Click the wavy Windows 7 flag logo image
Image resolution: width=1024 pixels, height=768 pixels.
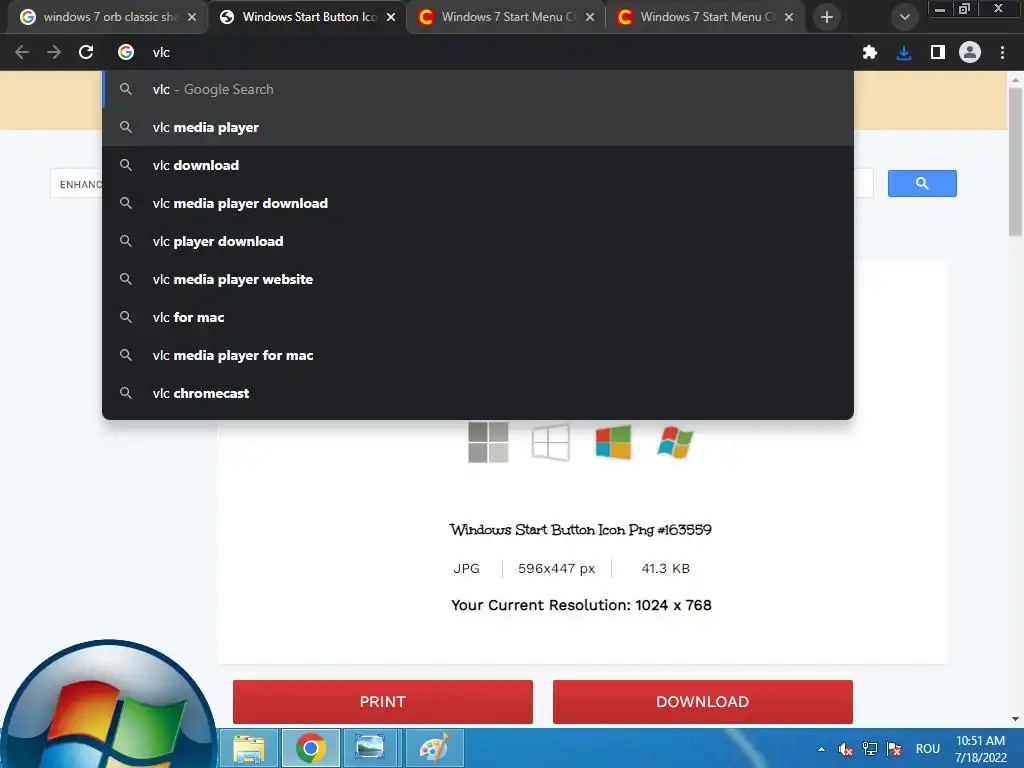[x=675, y=442]
